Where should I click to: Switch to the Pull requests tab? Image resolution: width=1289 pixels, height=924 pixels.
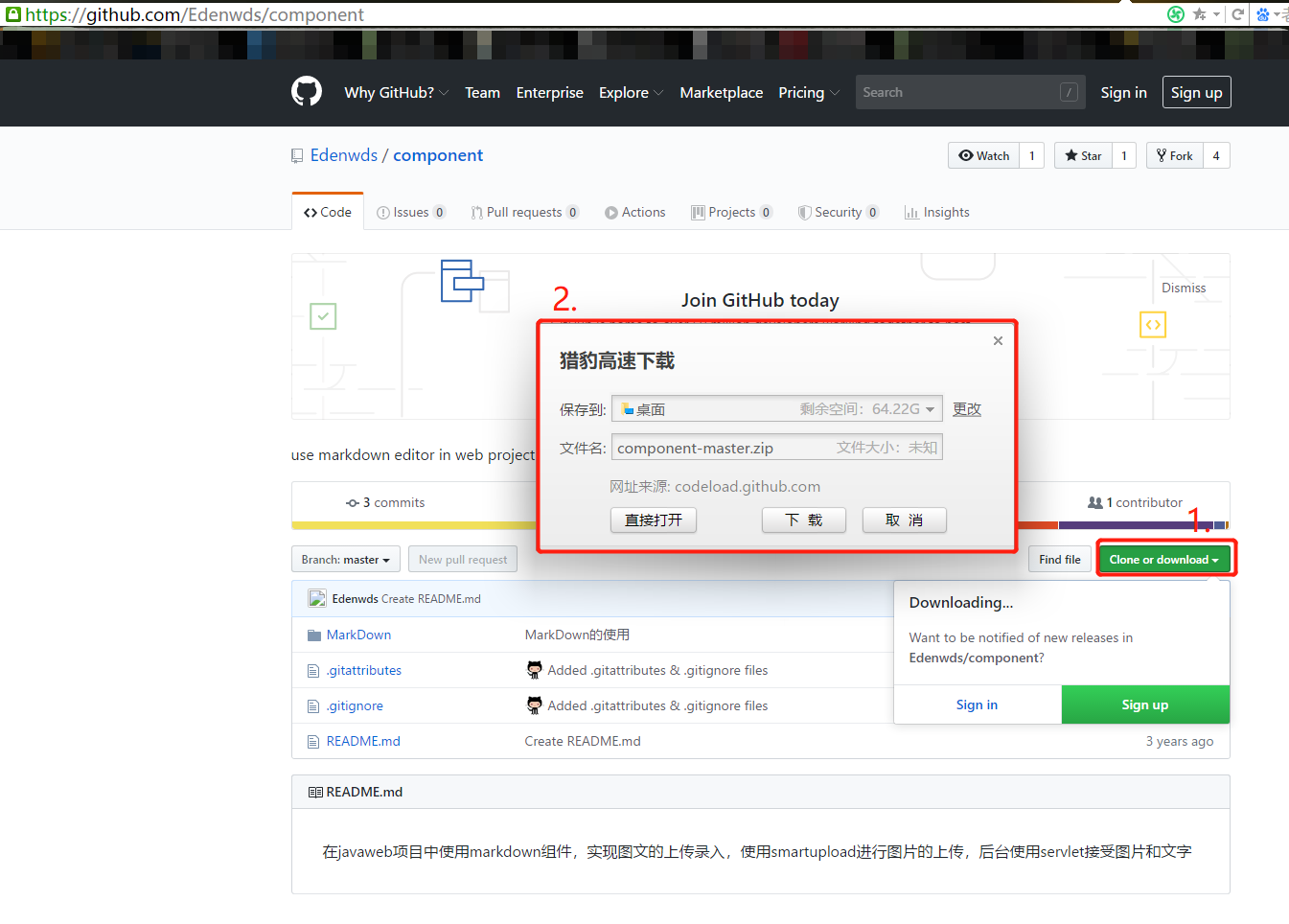pos(524,212)
